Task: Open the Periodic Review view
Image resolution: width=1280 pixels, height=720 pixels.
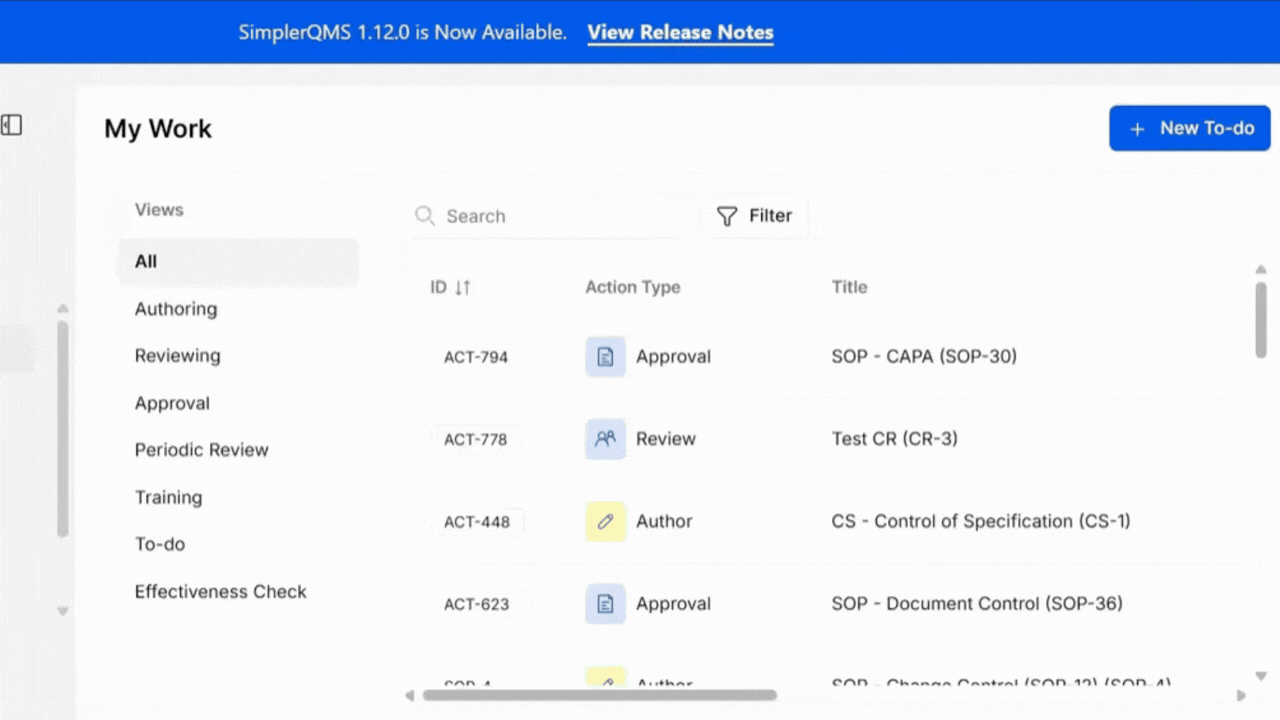Action: [x=202, y=450]
